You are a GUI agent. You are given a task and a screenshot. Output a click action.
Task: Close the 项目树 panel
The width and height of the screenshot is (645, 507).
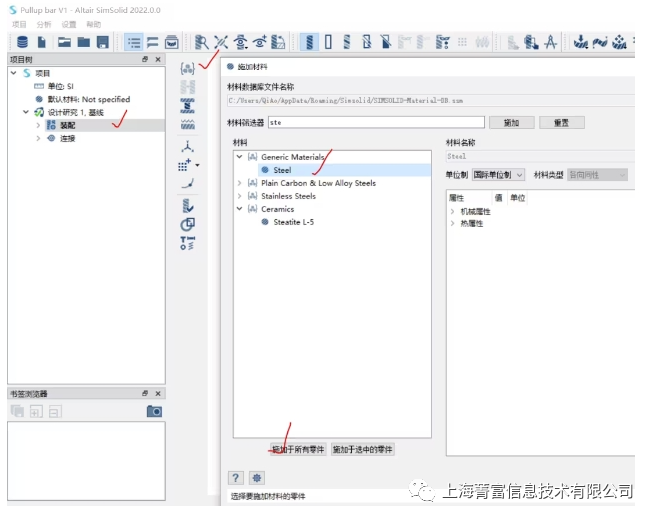[158, 59]
